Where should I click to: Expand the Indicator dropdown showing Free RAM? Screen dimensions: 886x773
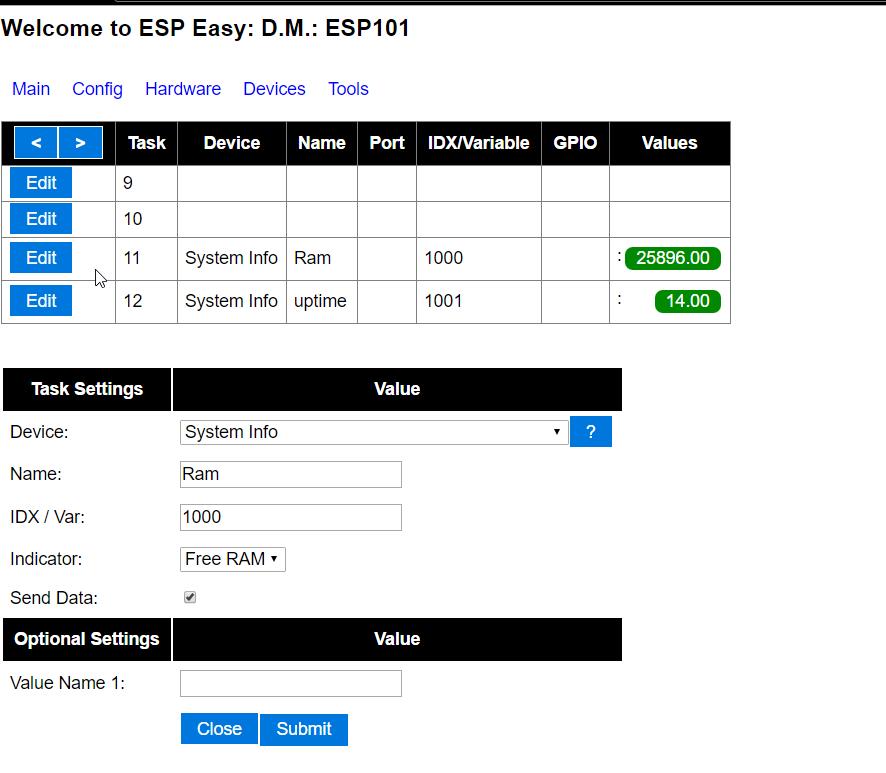click(x=232, y=559)
